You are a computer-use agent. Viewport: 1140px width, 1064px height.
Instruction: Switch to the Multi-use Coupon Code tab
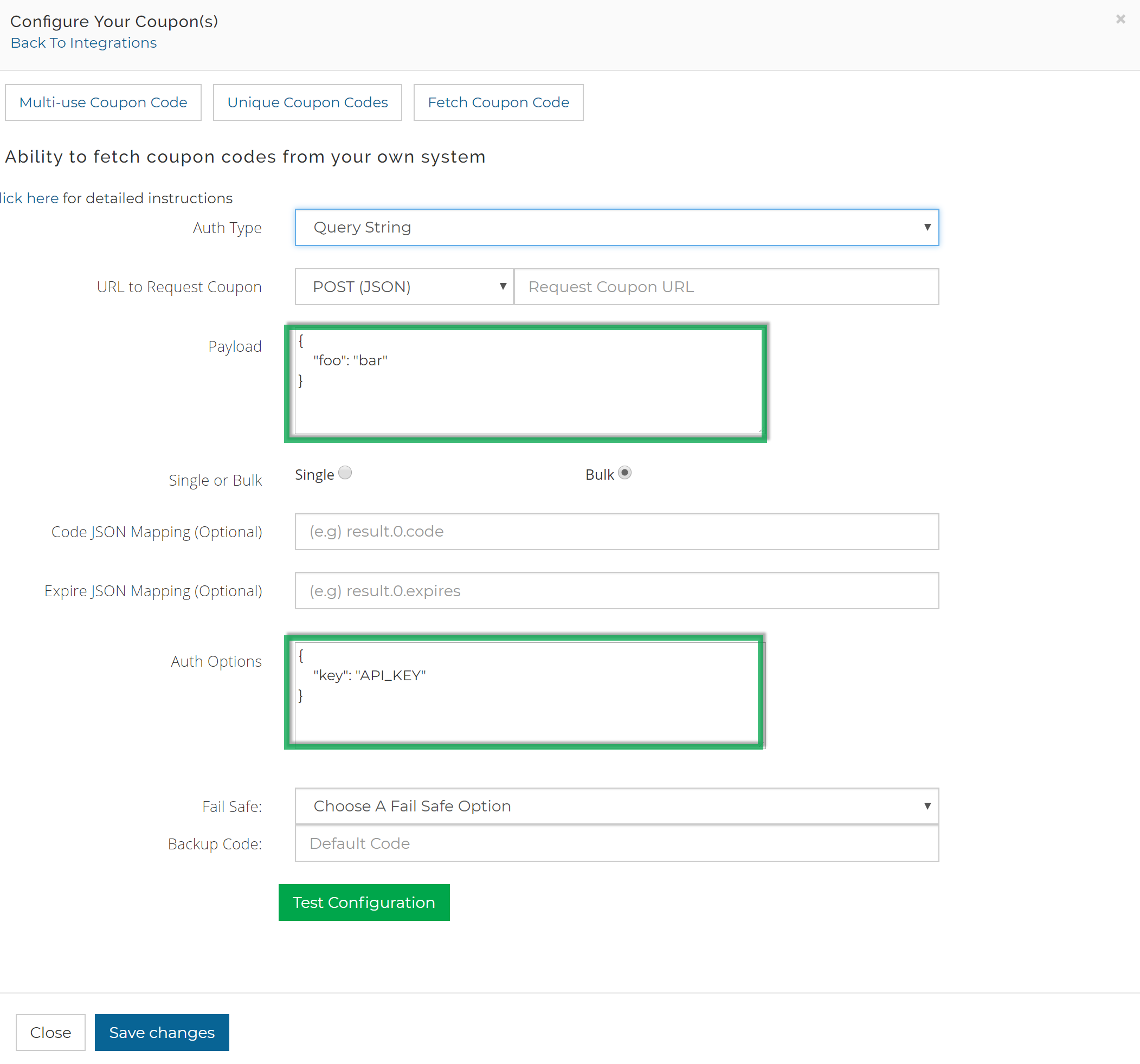[103, 102]
